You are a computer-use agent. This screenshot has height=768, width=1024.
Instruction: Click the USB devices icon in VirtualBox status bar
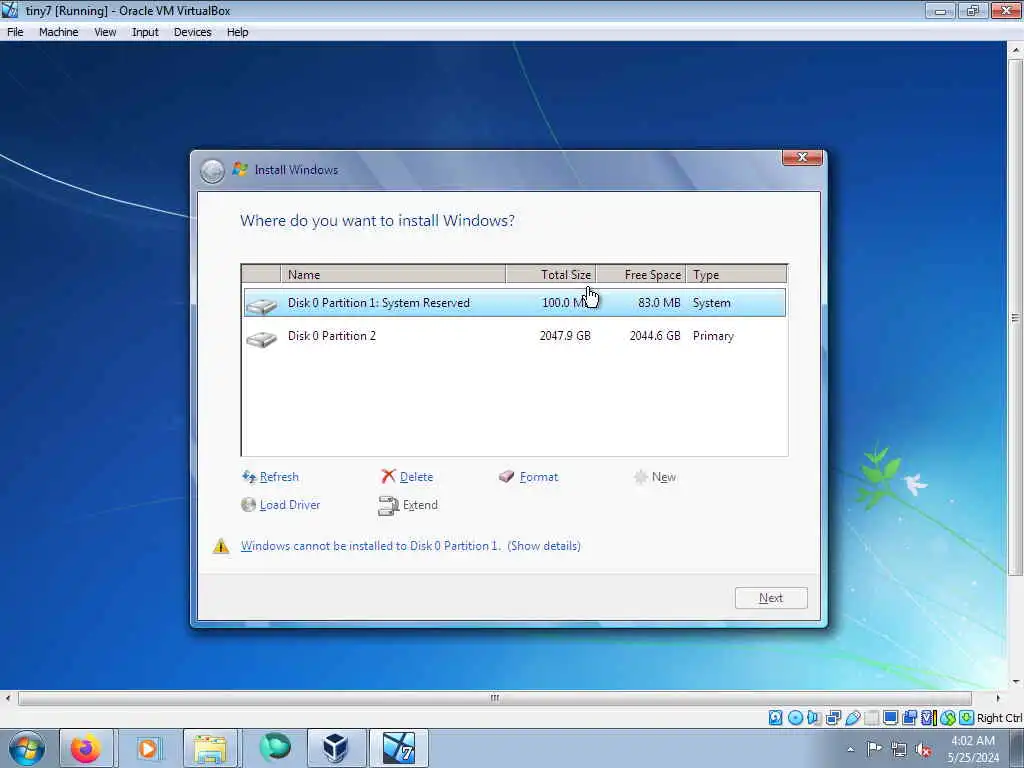tap(853, 718)
